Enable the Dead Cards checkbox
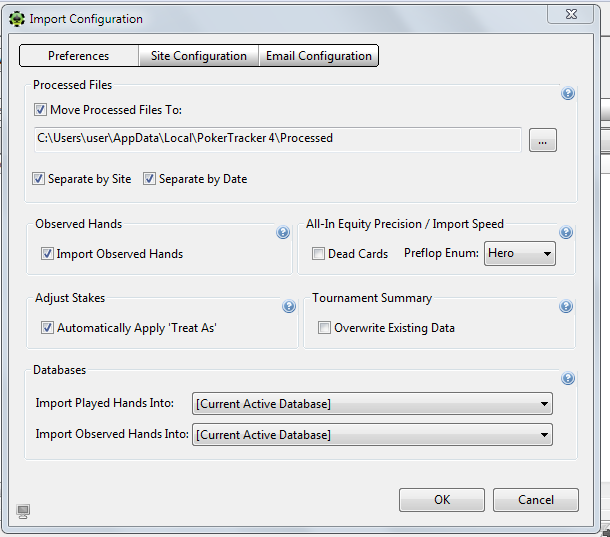Screen dimensions: 610x537 [x=318, y=254]
